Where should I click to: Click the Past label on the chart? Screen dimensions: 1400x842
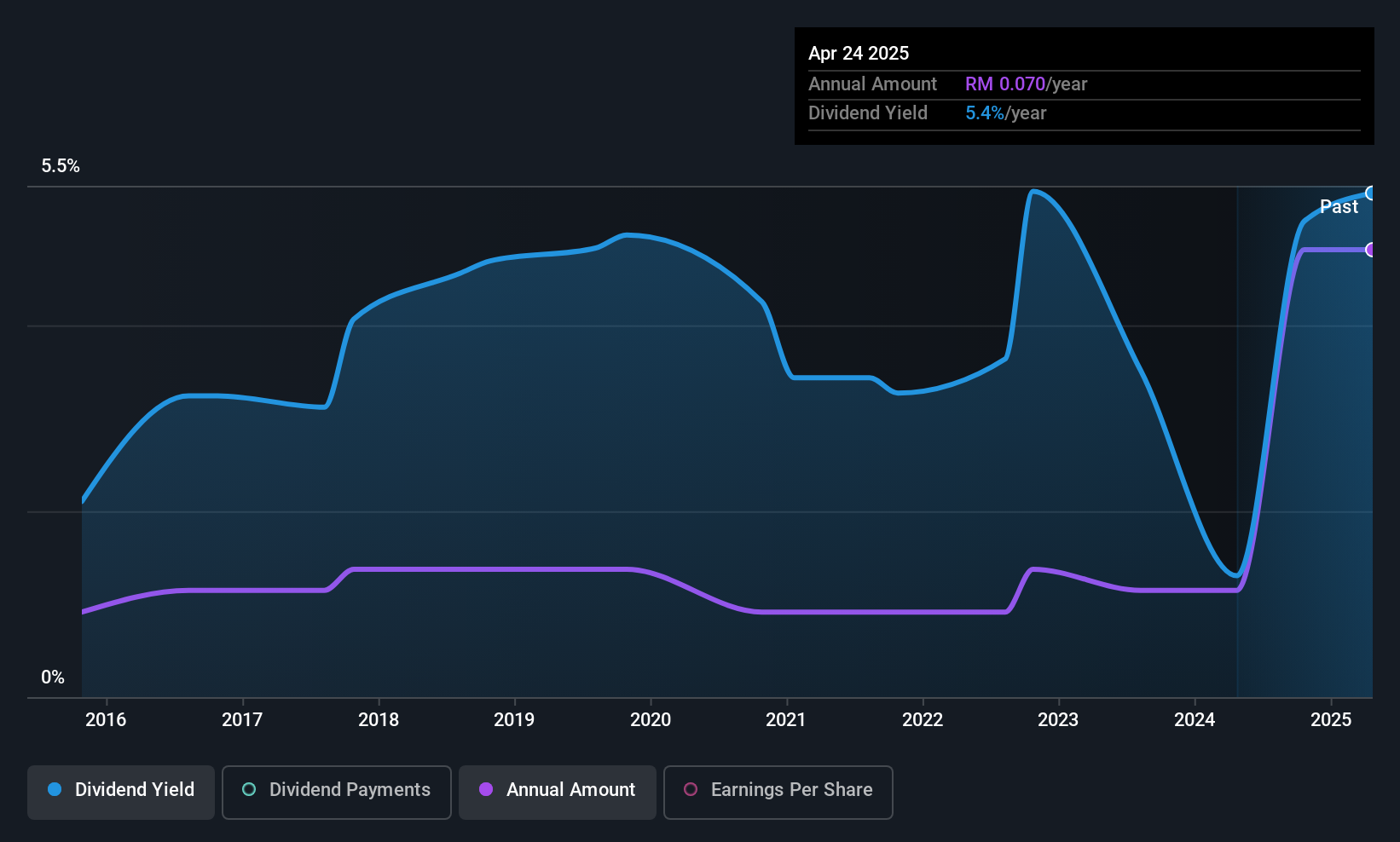tap(1339, 207)
